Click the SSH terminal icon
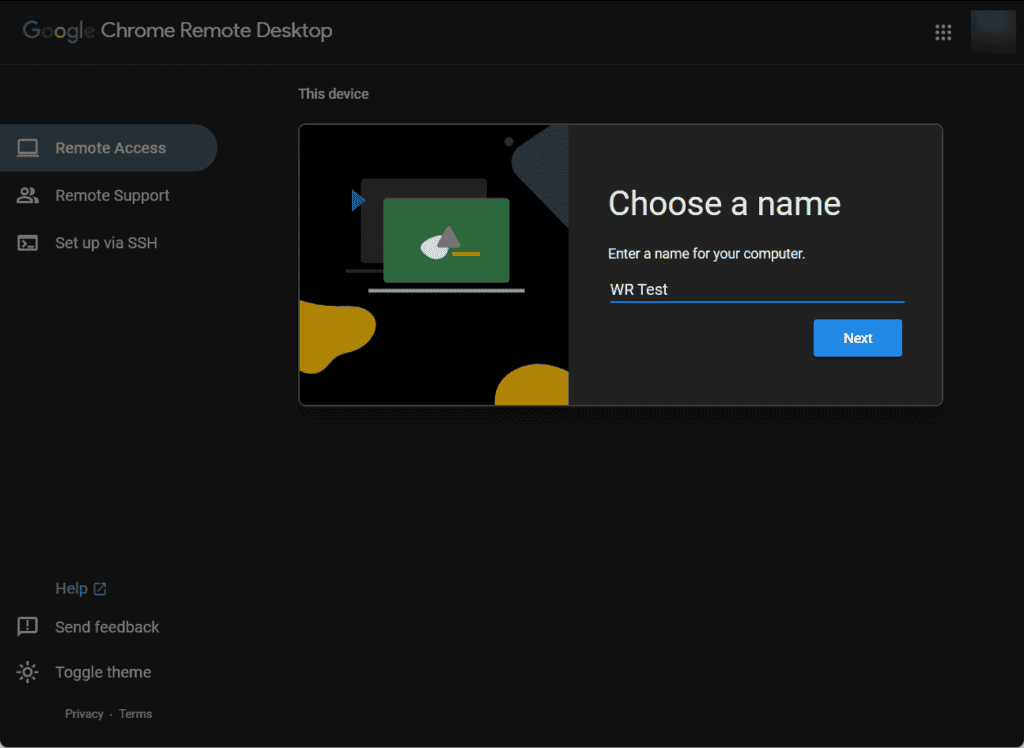This screenshot has height=748, width=1024. (x=27, y=243)
